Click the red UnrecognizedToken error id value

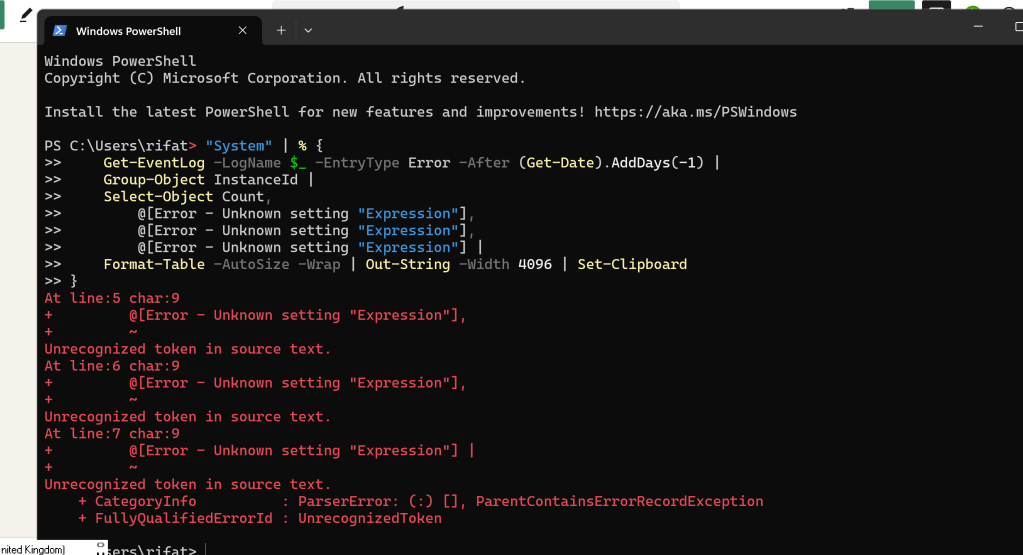click(x=370, y=518)
